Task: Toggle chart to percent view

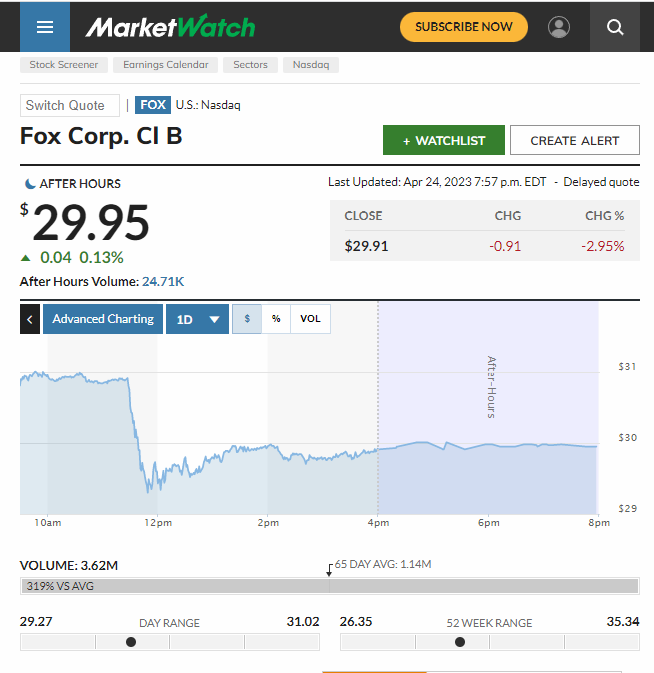Action: (x=276, y=319)
